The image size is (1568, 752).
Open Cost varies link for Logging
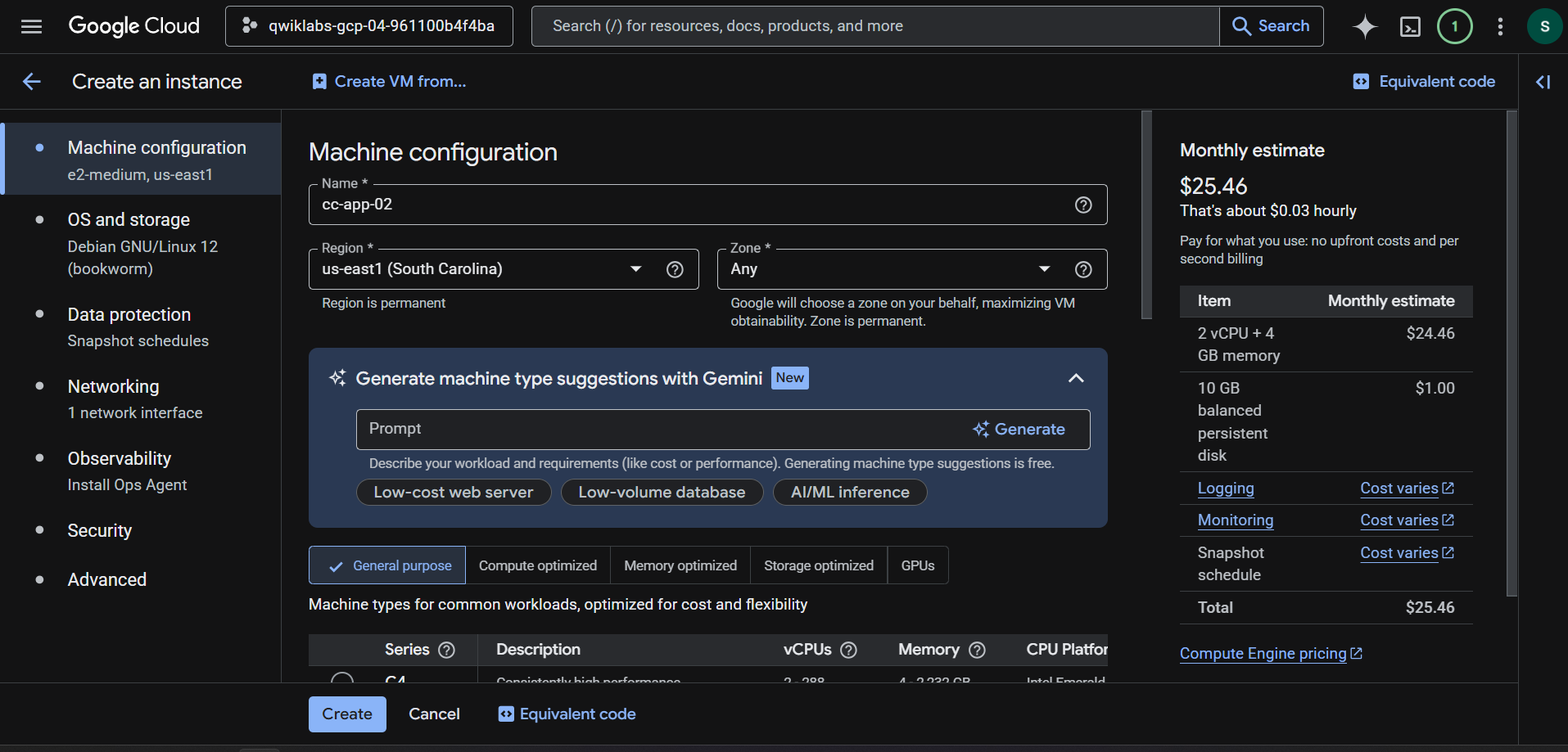(x=1408, y=489)
